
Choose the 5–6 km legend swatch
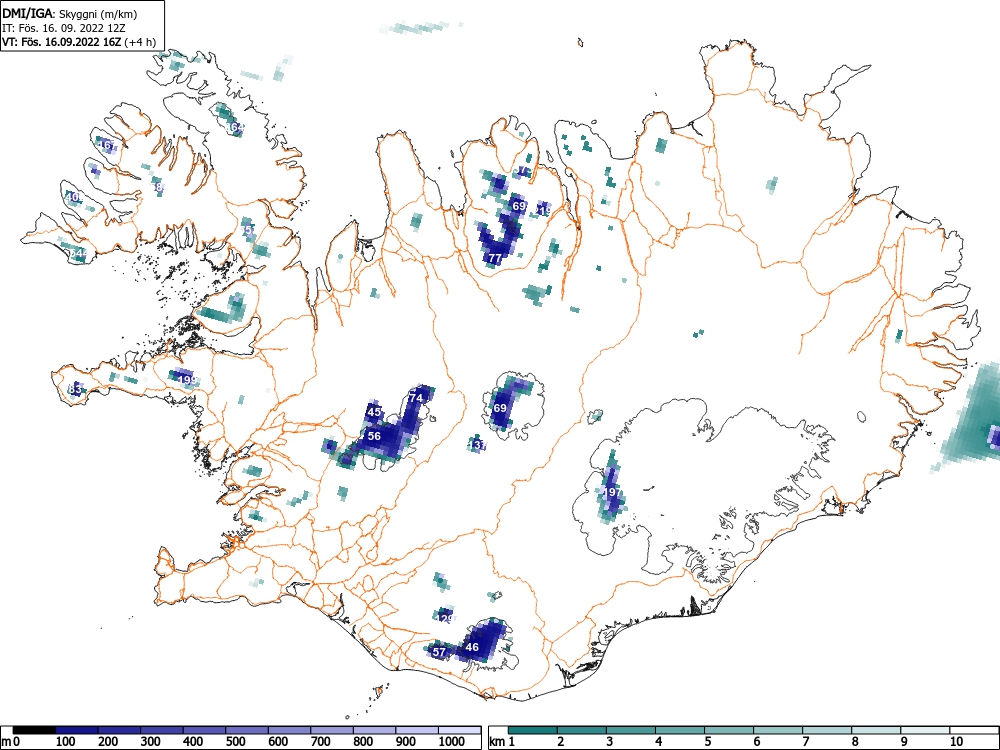click(729, 730)
